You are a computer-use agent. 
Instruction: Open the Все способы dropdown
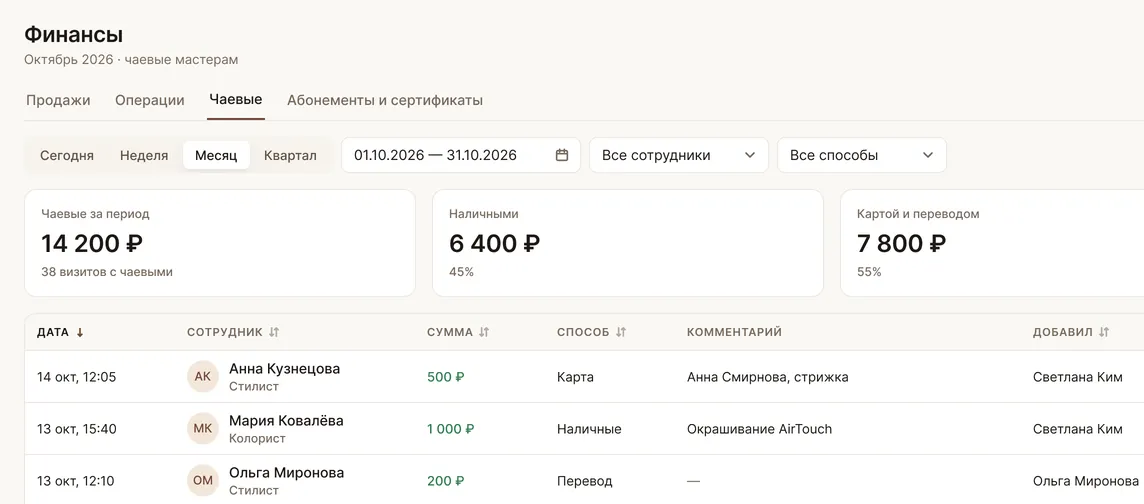[862, 155]
